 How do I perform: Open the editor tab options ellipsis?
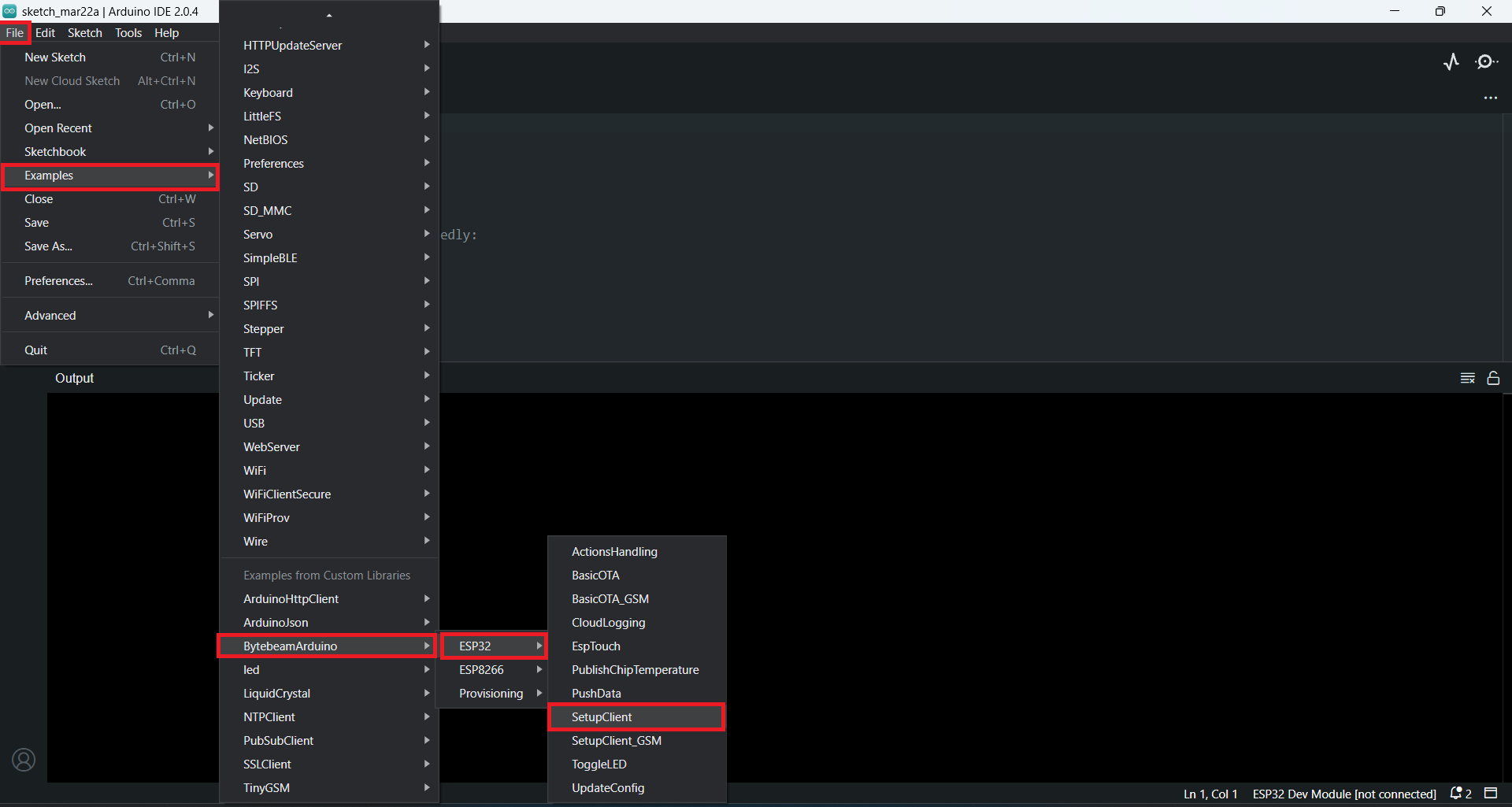coord(1491,98)
